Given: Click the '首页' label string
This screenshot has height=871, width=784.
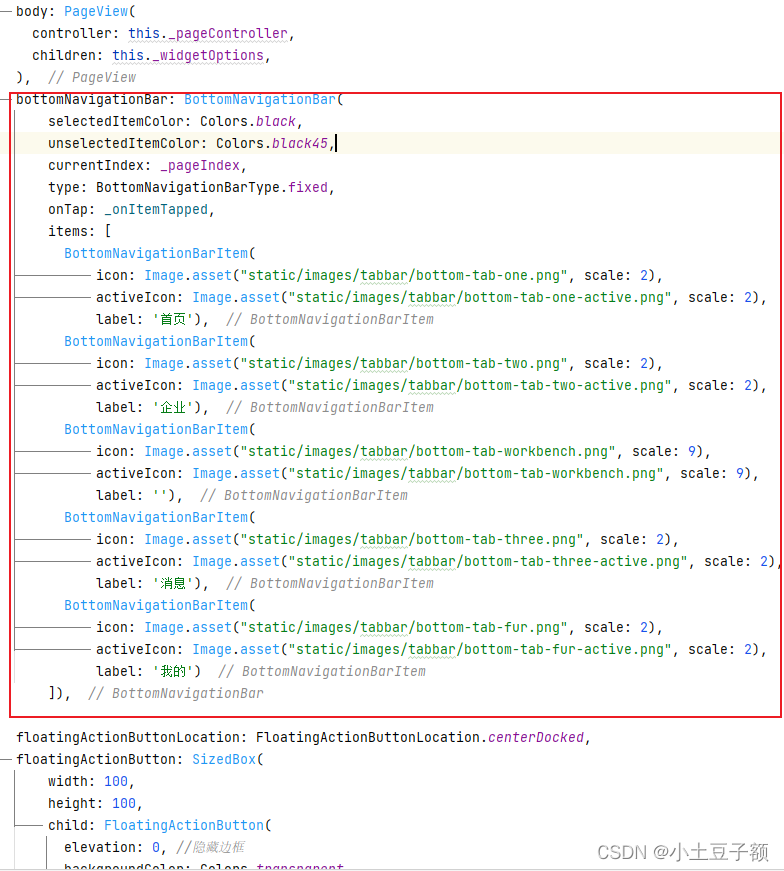Looking at the screenshot, I should (x=173, y=319).
